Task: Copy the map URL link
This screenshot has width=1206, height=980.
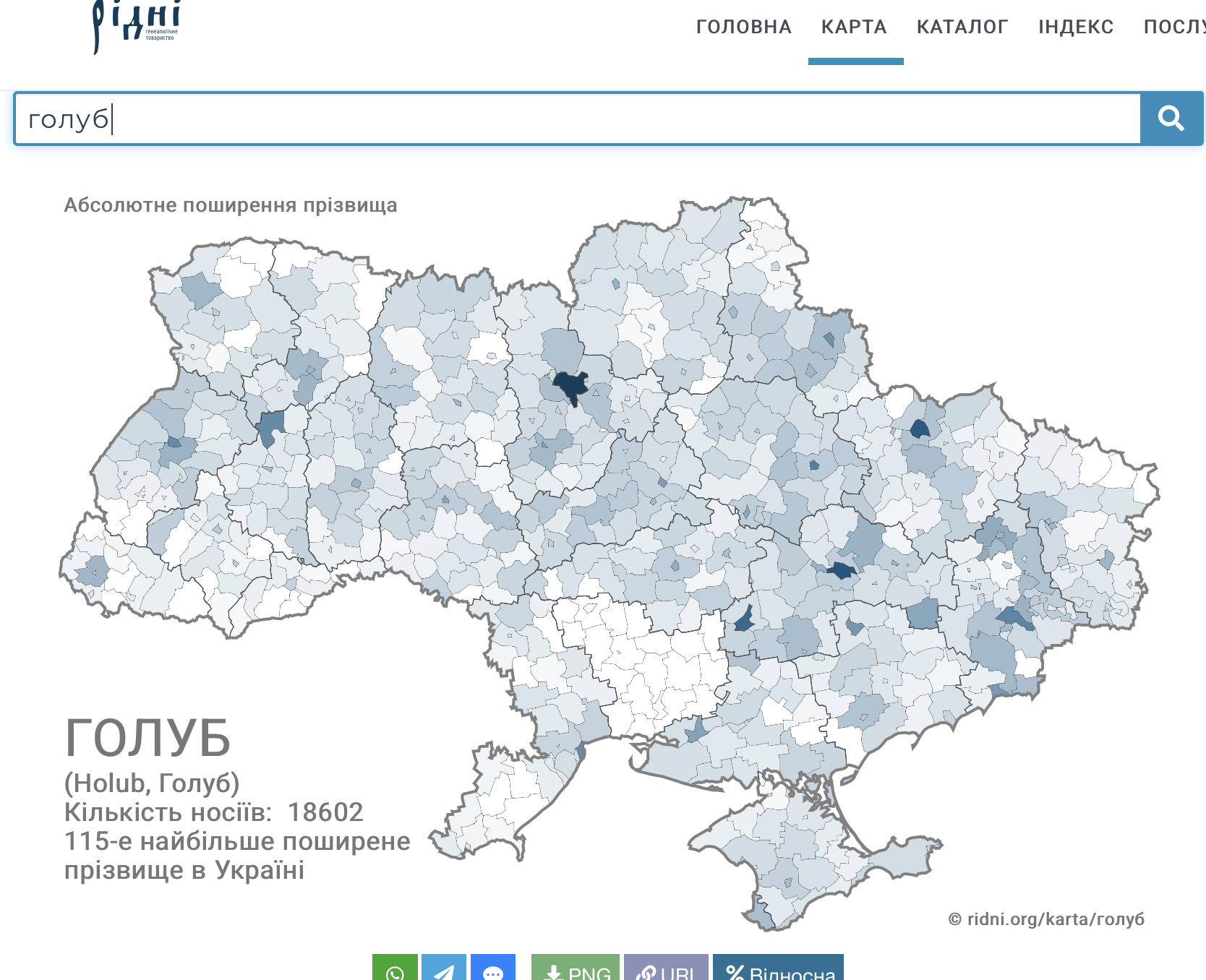Action: click(666, 969)
